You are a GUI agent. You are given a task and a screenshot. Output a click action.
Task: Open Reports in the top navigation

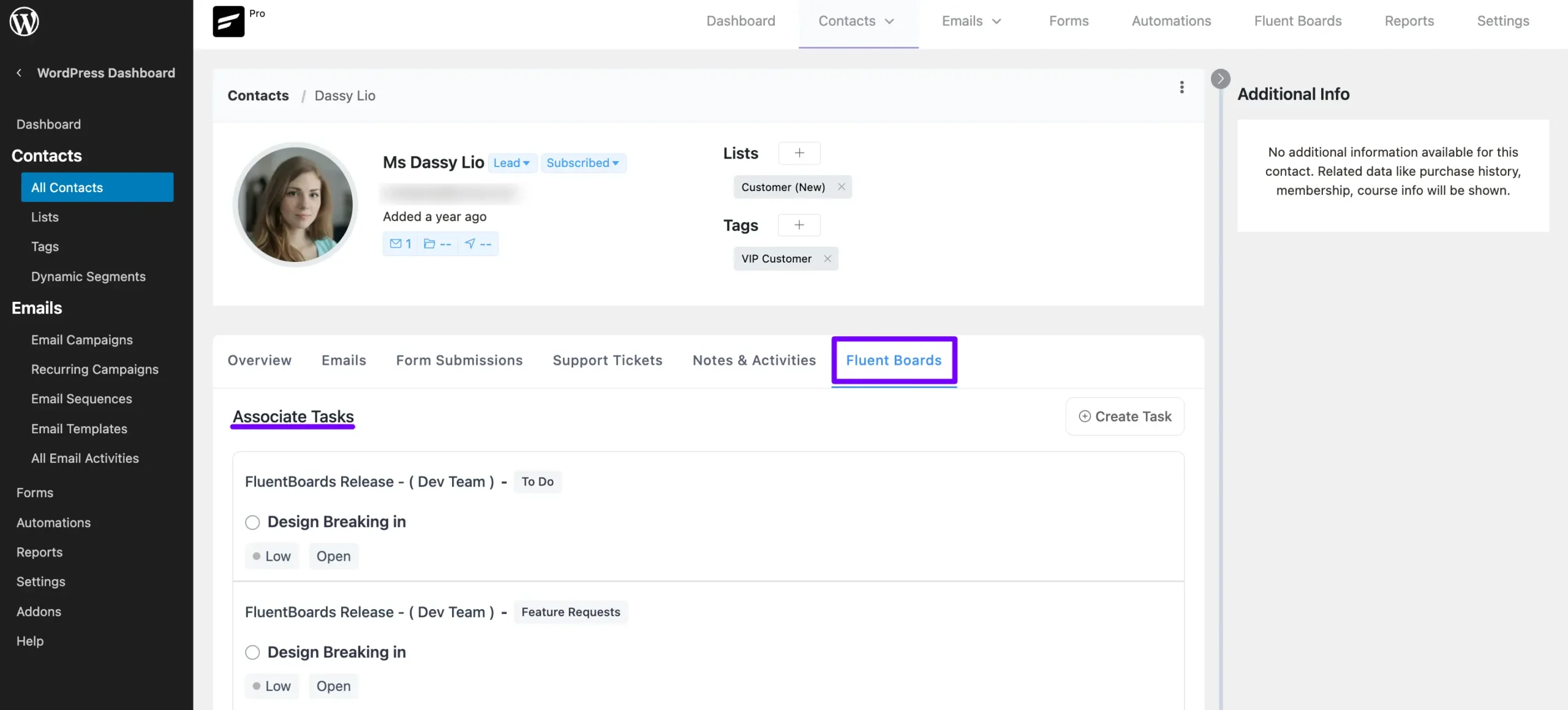(x=1409, y=21)
